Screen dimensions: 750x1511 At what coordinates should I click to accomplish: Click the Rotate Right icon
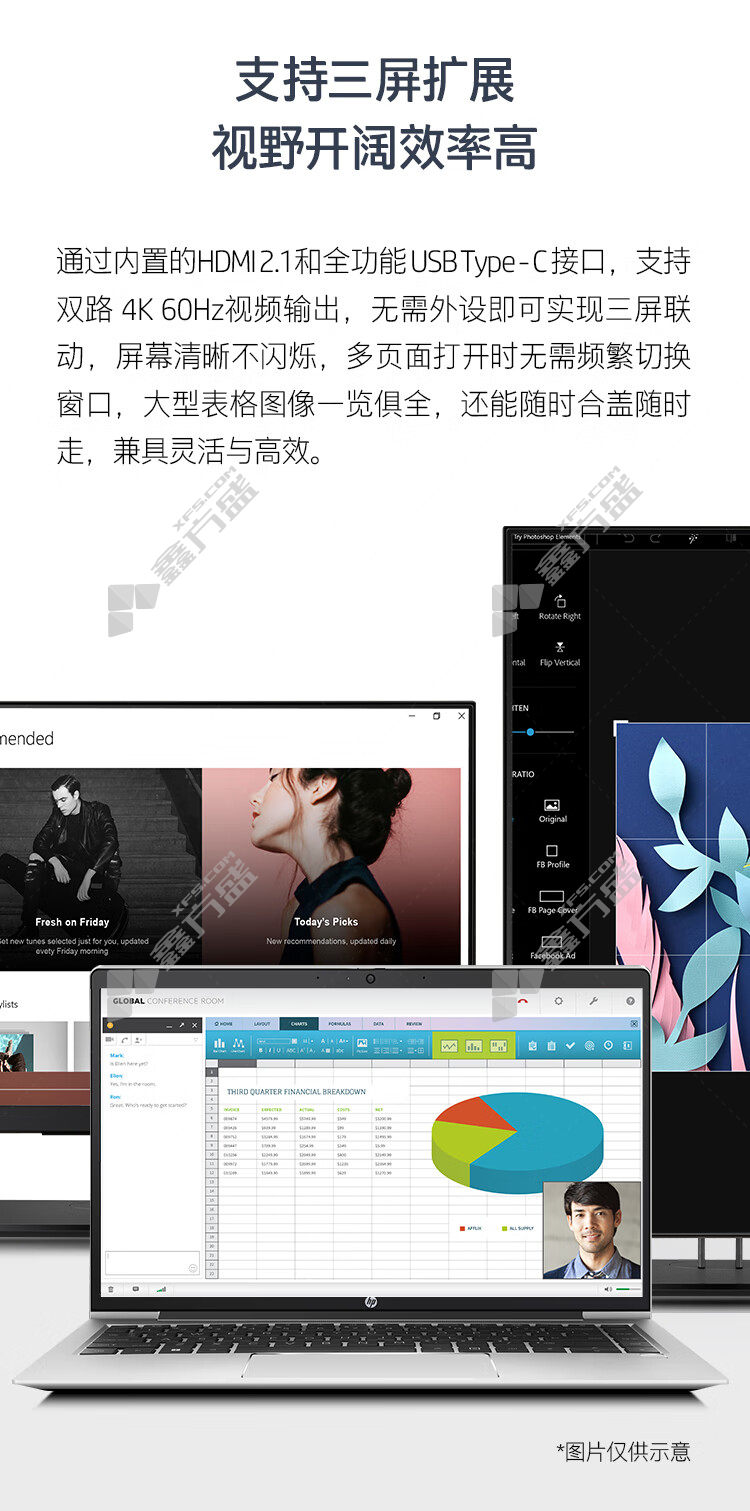tap(560, 602)
